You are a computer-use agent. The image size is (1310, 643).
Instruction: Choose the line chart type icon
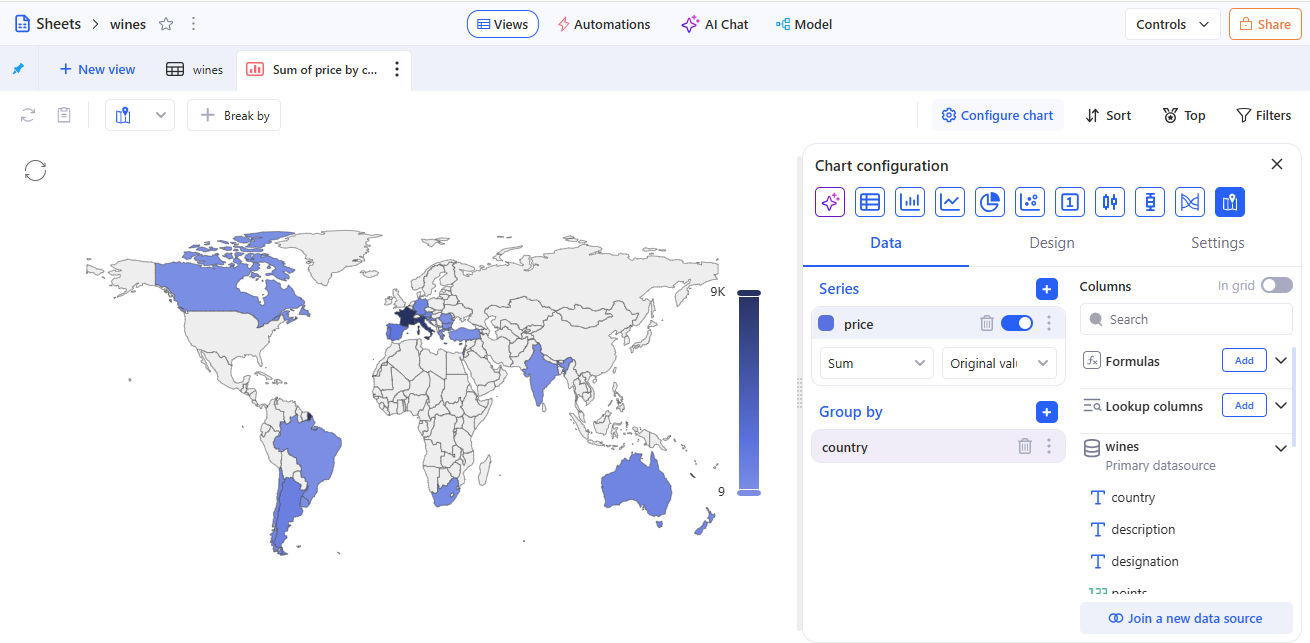950,202
